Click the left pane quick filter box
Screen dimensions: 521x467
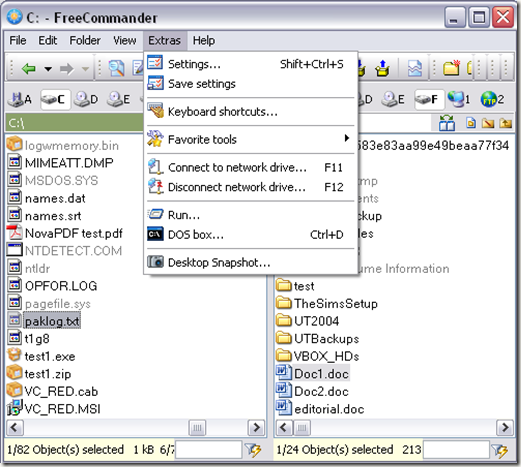point(209,450)
